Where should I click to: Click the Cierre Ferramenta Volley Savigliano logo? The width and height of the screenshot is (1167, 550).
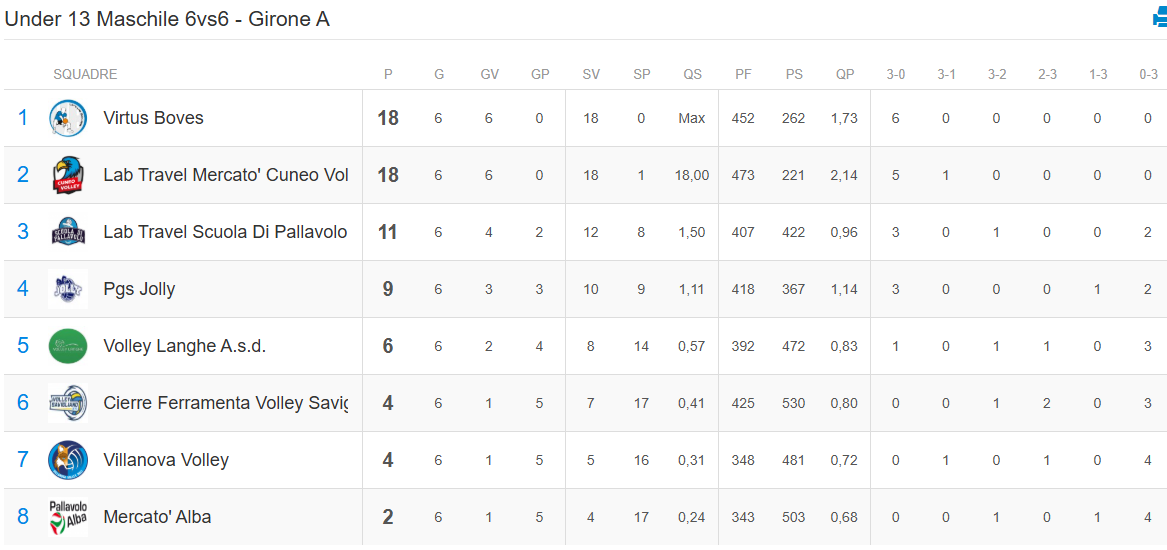tap(68, 404)
